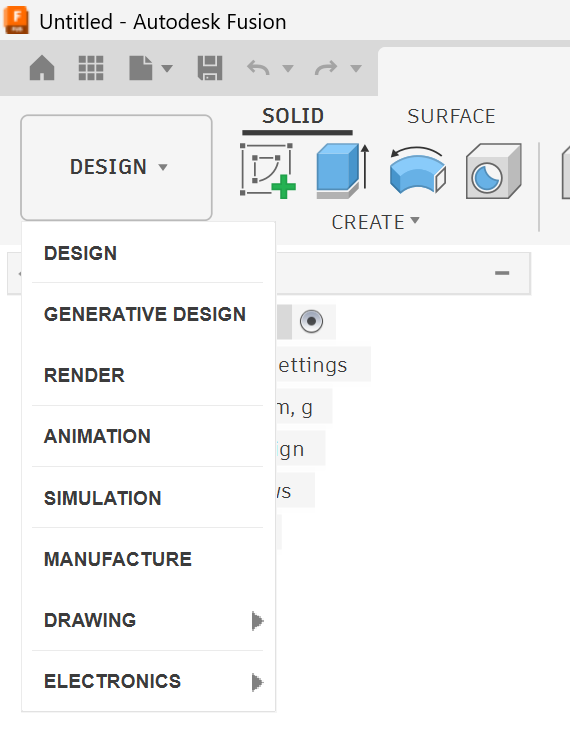Screen dimensions: 570x730
Task: Click the Undo arrow icon
Action: (258, 68)
